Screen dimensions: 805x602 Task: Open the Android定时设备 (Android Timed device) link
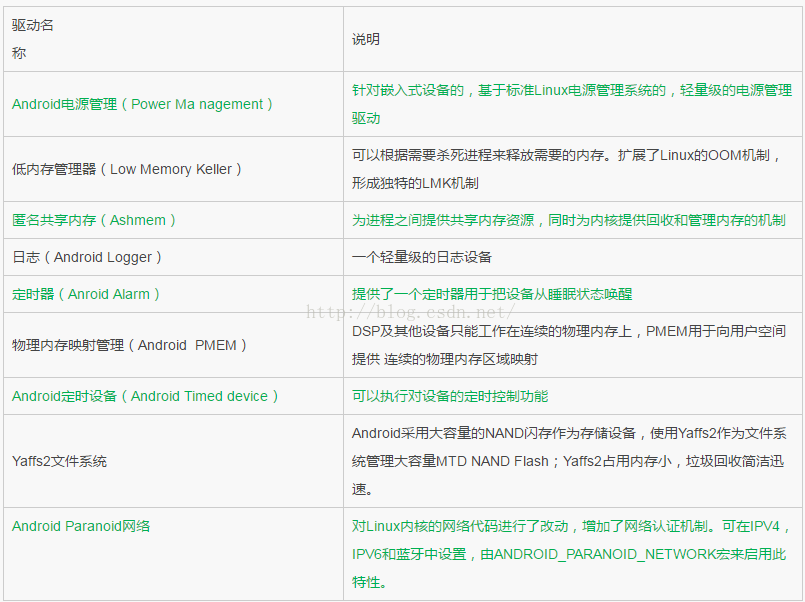(145, 396)
